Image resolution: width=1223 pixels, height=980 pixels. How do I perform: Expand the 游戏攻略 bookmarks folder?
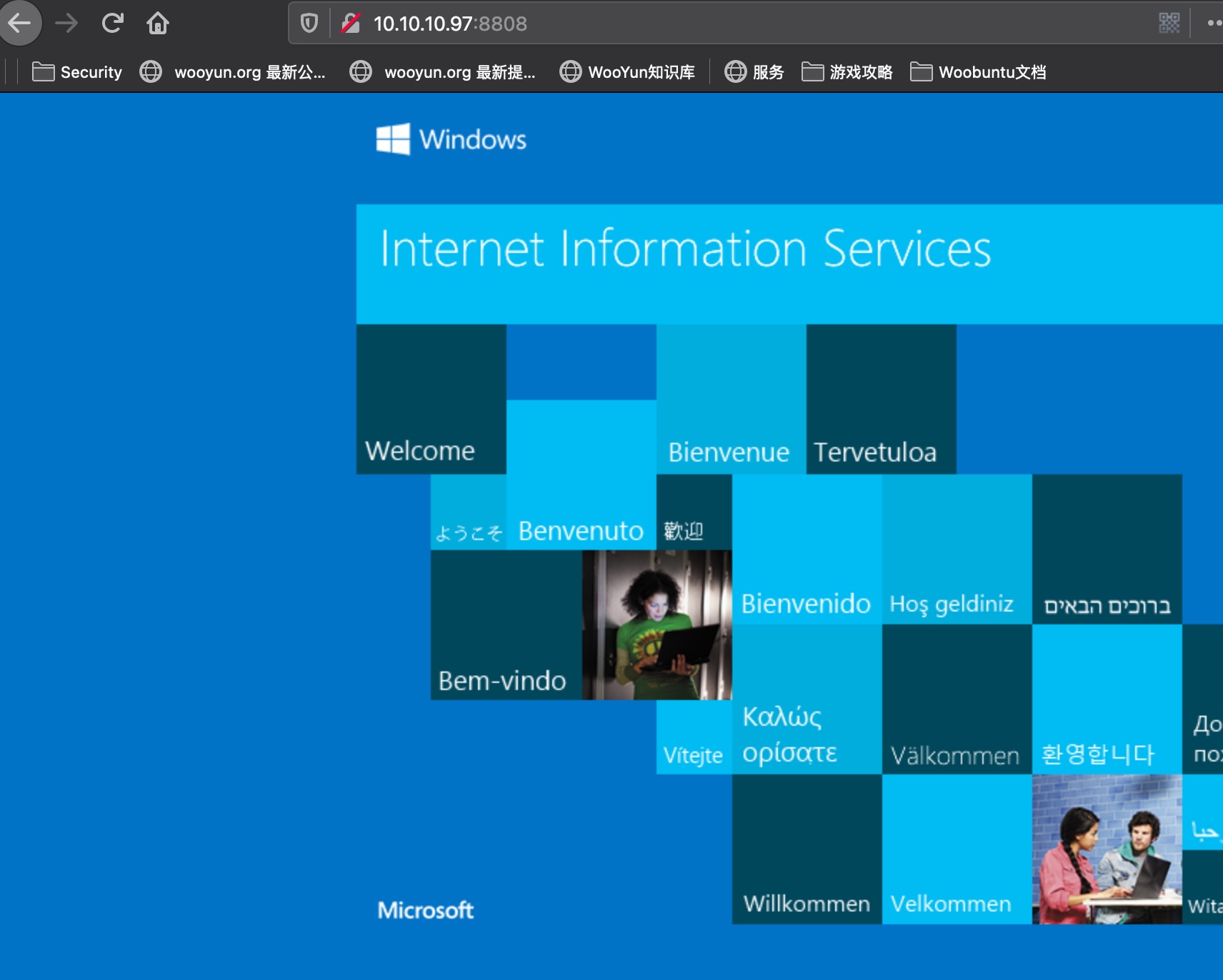847,72
